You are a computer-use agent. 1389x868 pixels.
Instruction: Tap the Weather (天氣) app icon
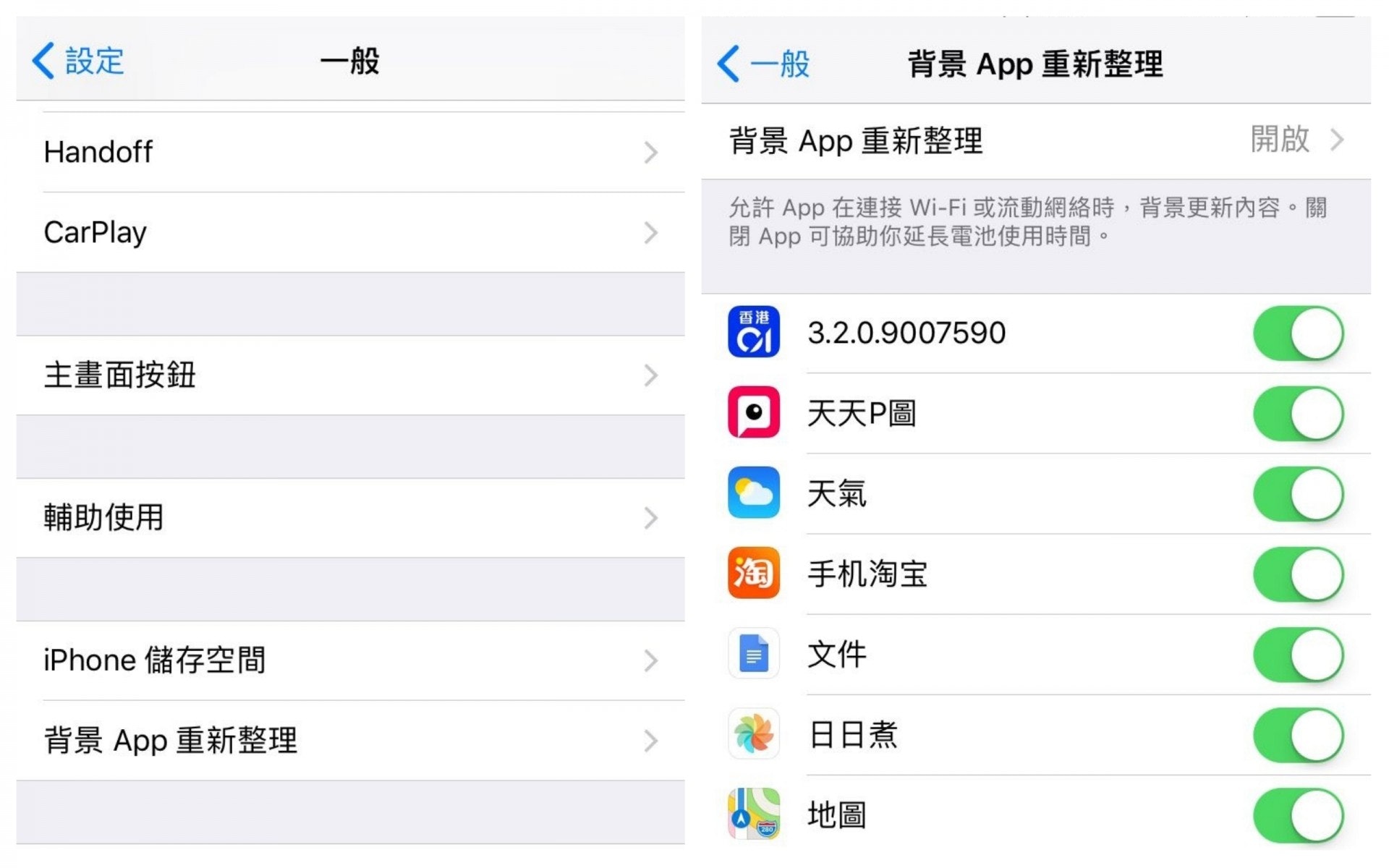(x=753, y=493)
